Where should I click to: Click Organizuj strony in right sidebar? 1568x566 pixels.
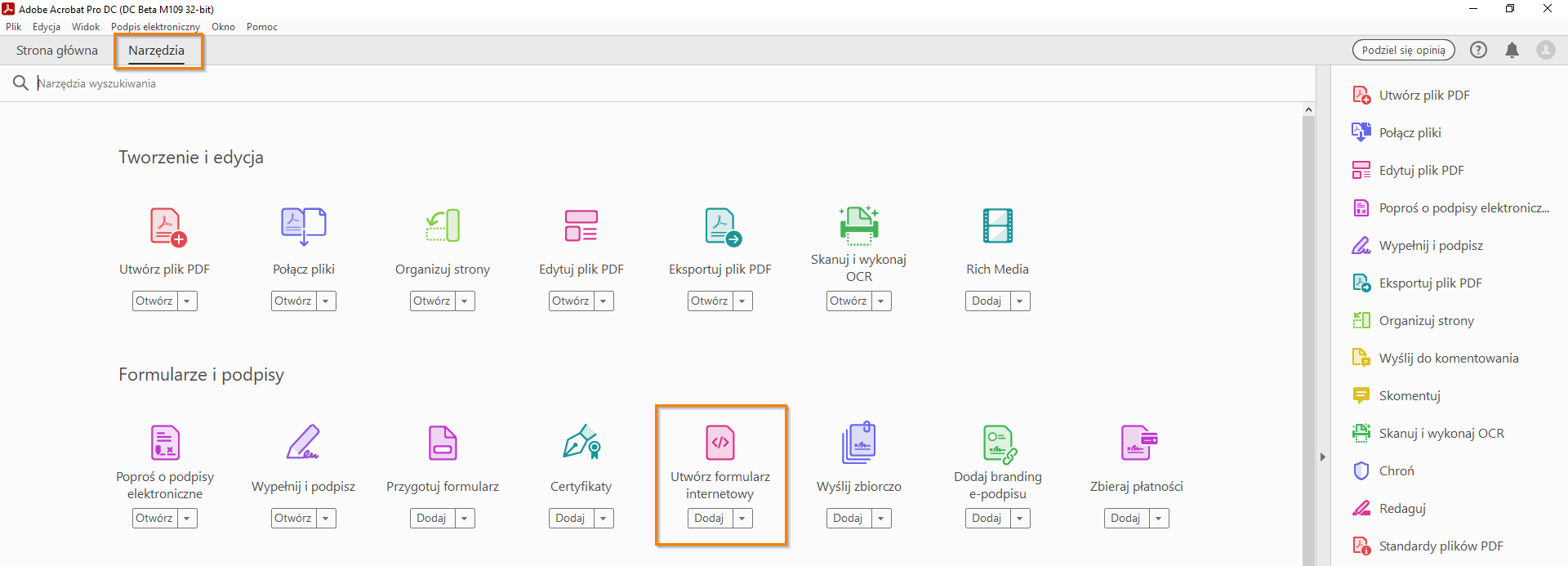pyautogui.click(x=1413, y=320)
